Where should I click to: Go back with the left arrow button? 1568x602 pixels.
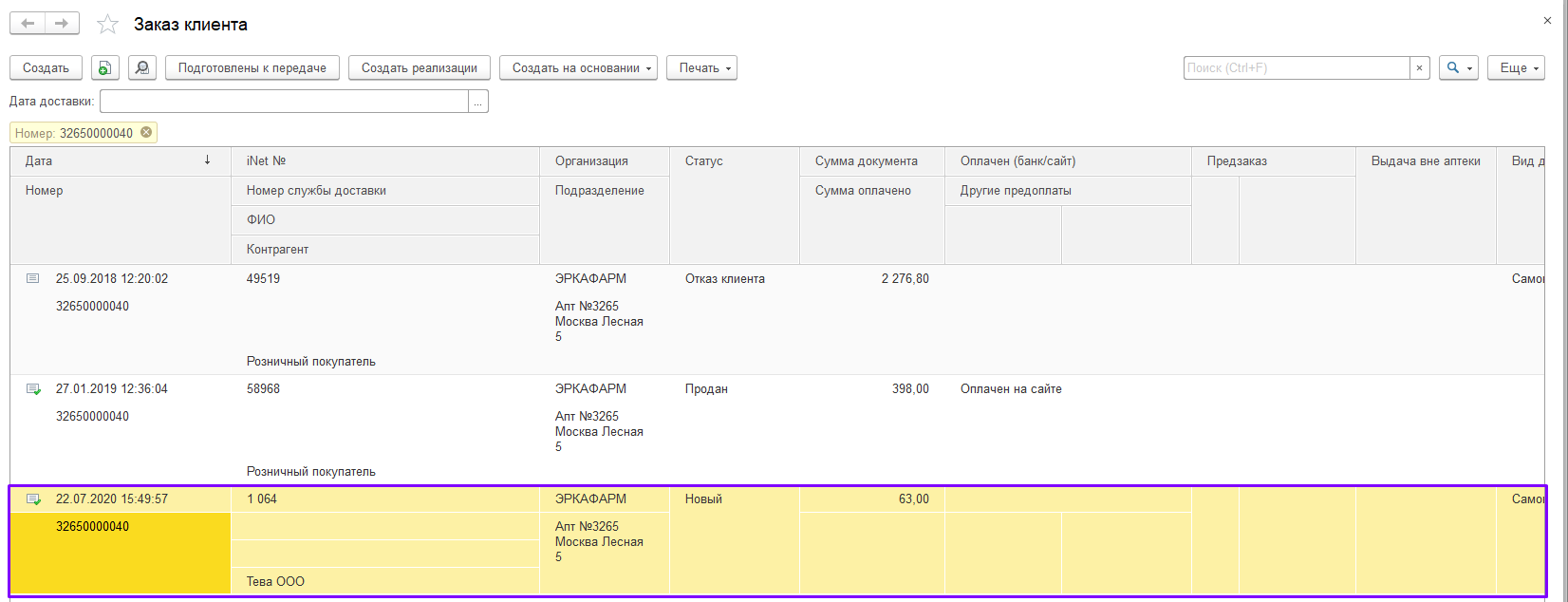click(28, 24)
